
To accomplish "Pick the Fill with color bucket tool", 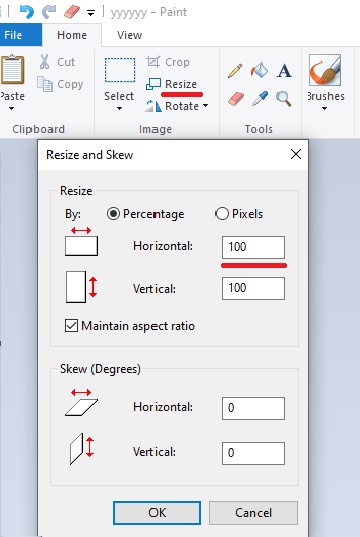I will point(259,70).
